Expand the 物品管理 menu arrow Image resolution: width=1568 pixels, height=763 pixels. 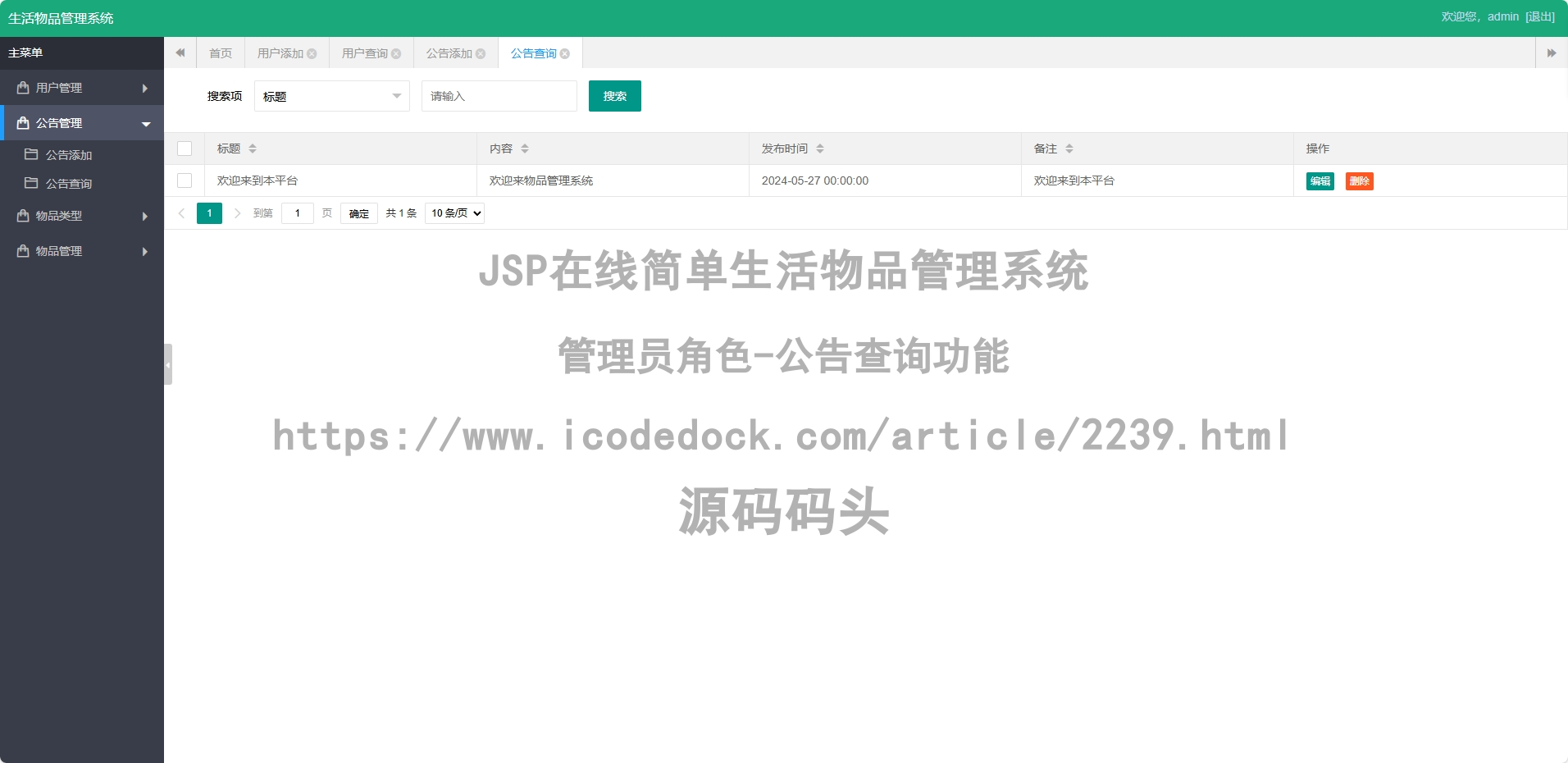(145, 251)
